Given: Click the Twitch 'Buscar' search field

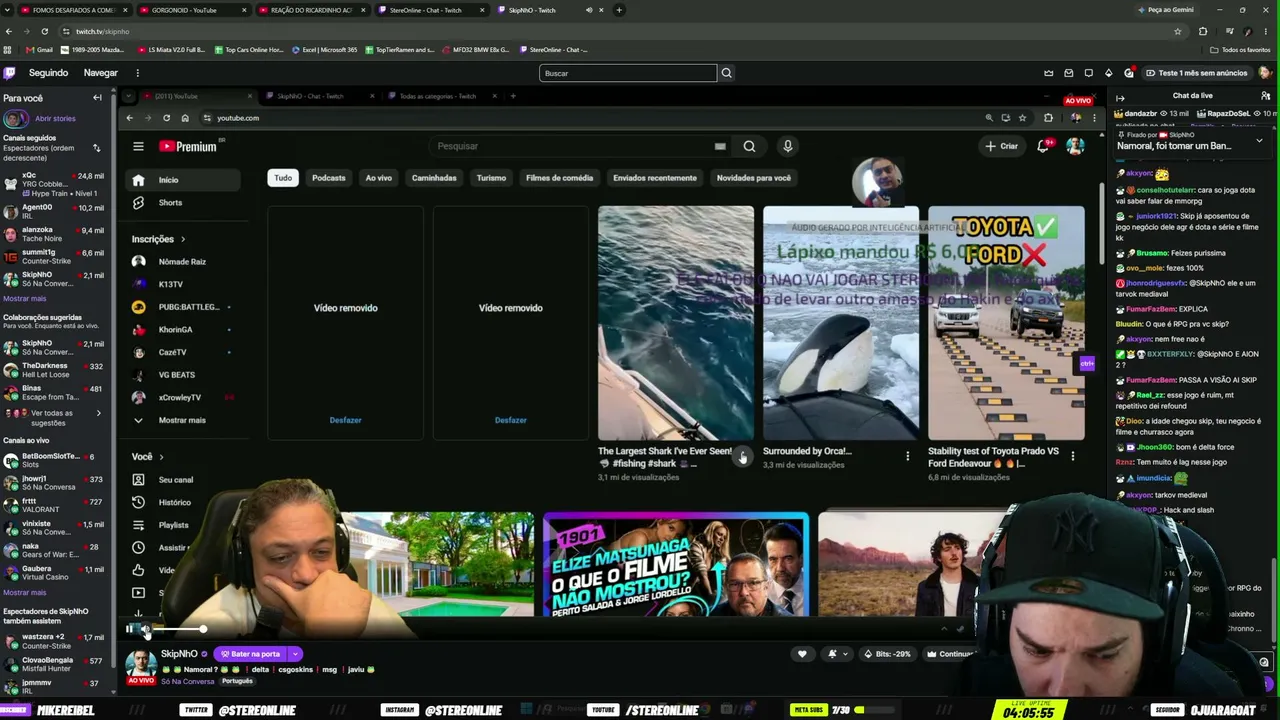Looking at the screenshot, I should click(628, 73).
